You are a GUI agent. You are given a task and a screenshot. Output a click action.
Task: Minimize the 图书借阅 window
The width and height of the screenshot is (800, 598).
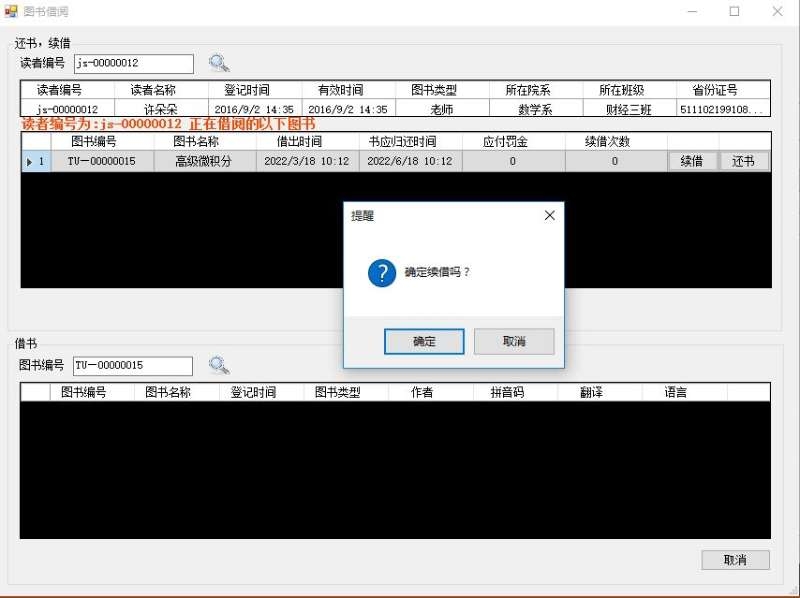pos(692,11)
